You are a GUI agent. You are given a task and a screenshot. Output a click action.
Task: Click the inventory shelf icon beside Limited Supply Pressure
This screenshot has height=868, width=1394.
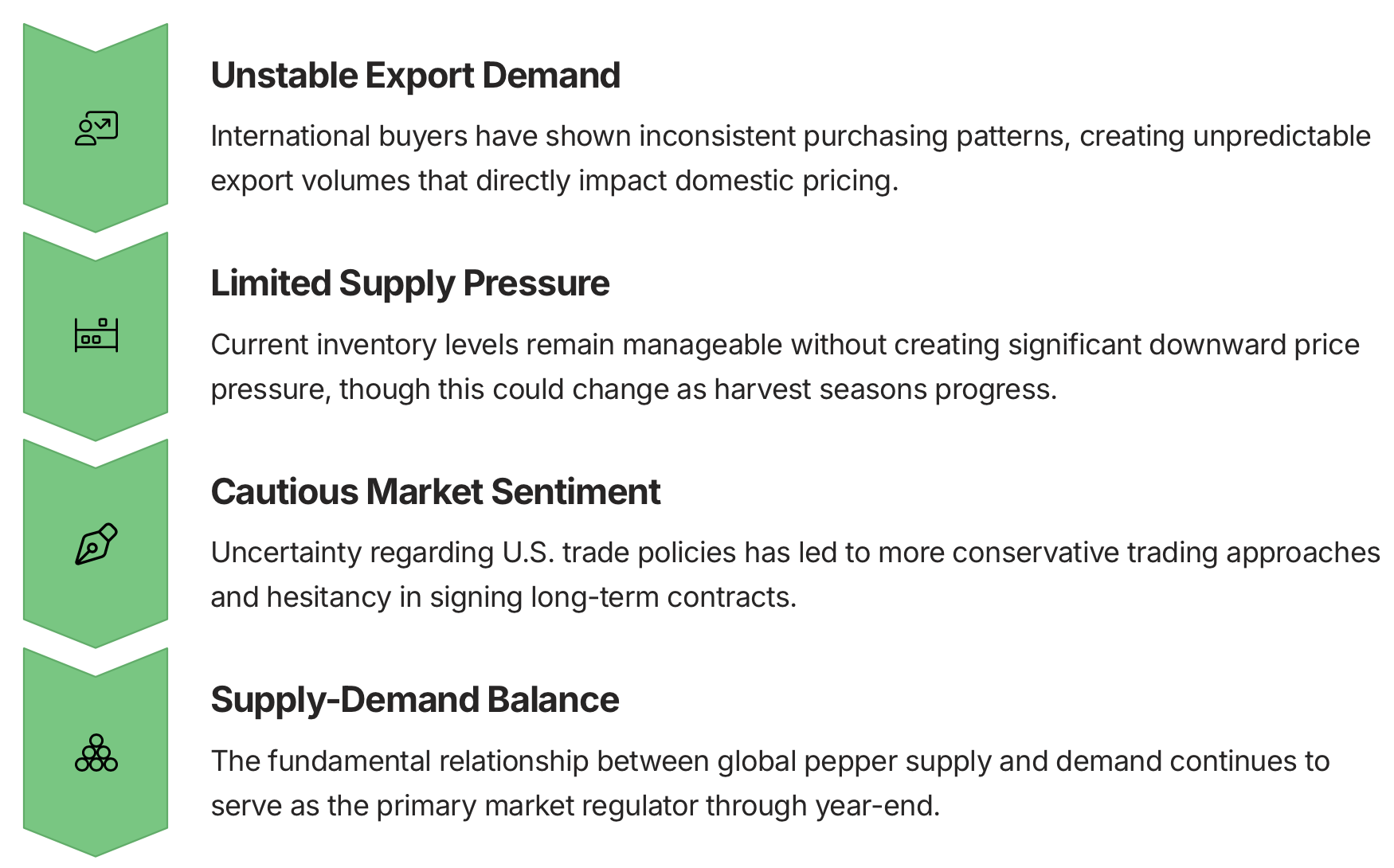point(96,335)
